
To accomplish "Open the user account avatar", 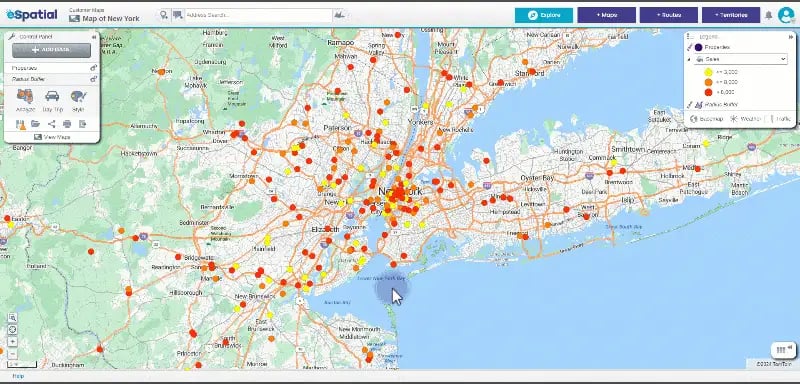I will click(786, 15).
